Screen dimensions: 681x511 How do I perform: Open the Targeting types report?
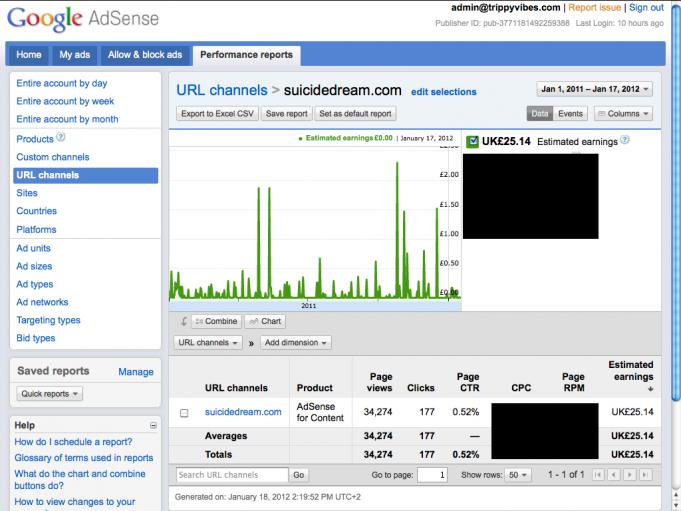point(48,320)
